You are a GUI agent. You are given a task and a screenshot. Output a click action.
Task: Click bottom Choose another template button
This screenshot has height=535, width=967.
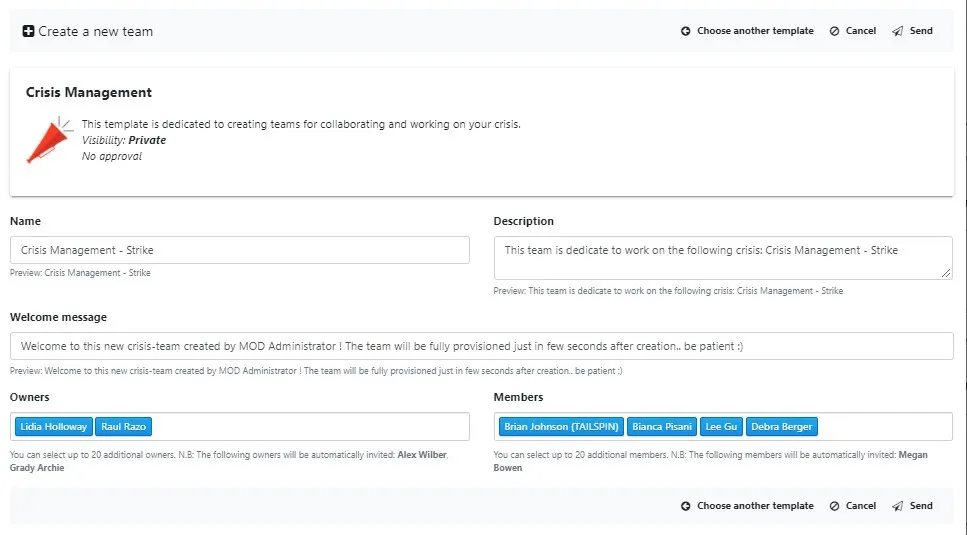747,505
